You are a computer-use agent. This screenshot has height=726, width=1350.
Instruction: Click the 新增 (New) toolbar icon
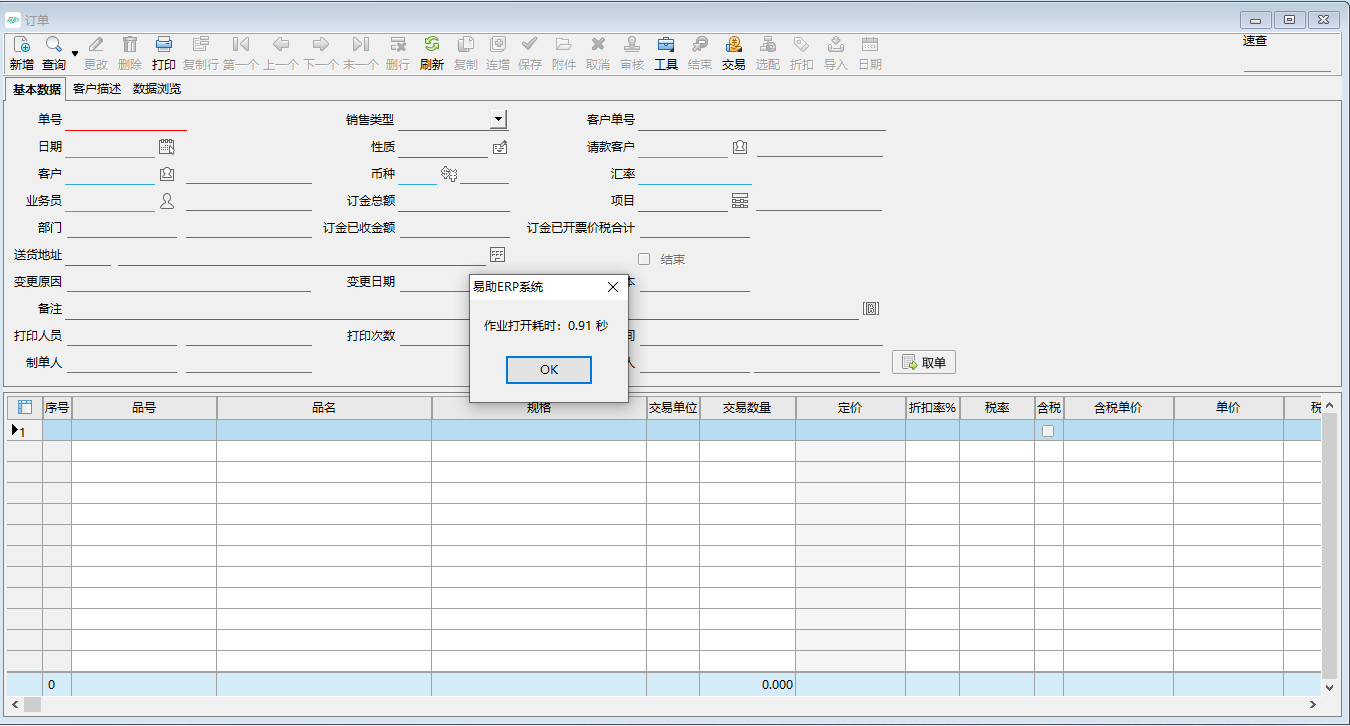pyautogui.click(x=21, y=44)
